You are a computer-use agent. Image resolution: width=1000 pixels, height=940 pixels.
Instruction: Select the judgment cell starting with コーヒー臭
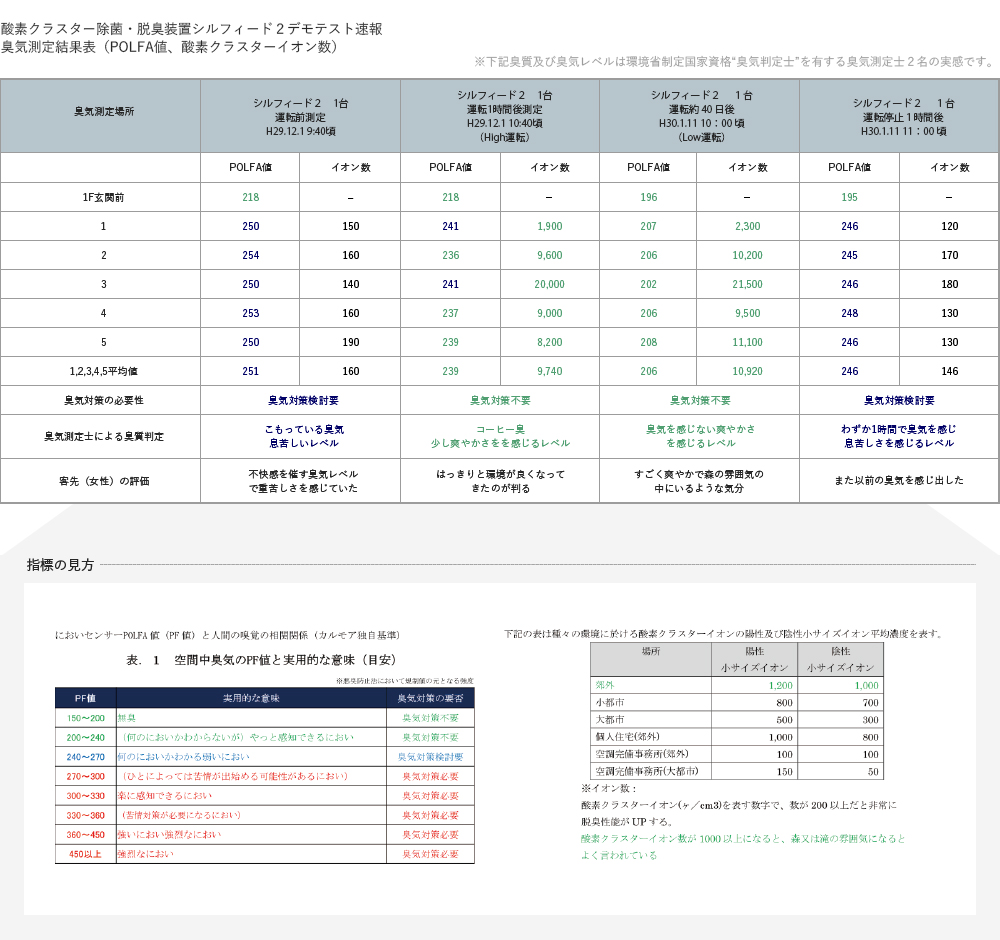click(501, 436)
